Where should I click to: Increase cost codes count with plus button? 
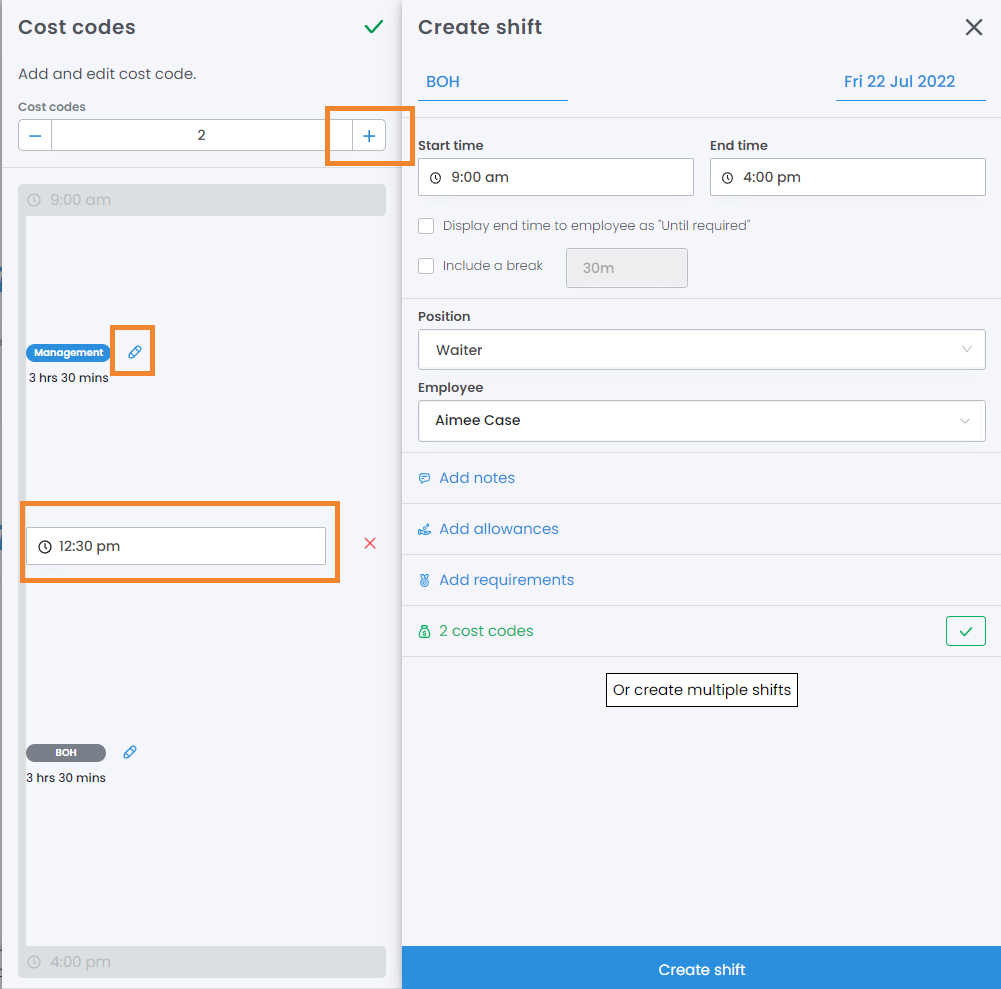(369, 136)
